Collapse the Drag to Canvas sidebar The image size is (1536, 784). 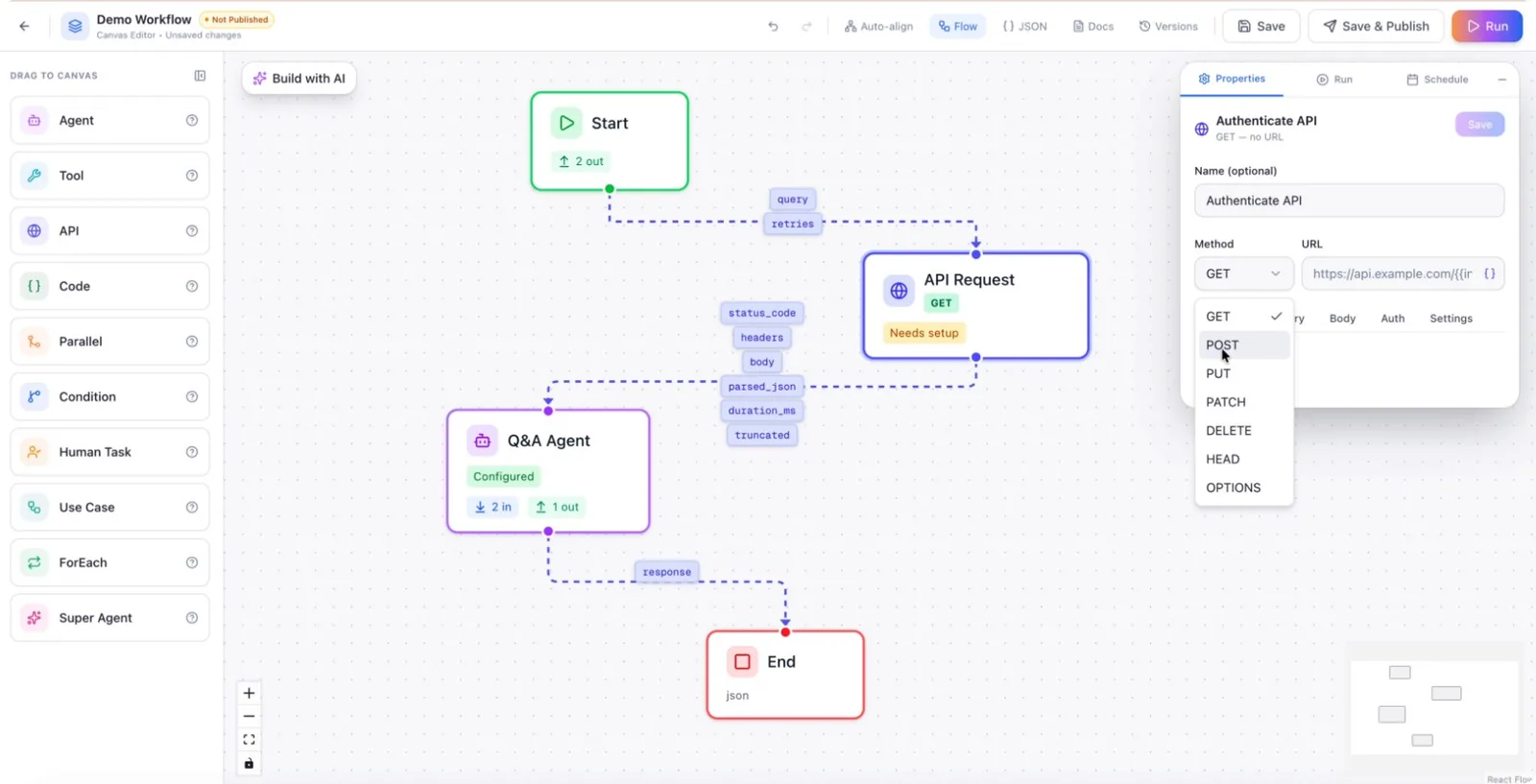200,76
